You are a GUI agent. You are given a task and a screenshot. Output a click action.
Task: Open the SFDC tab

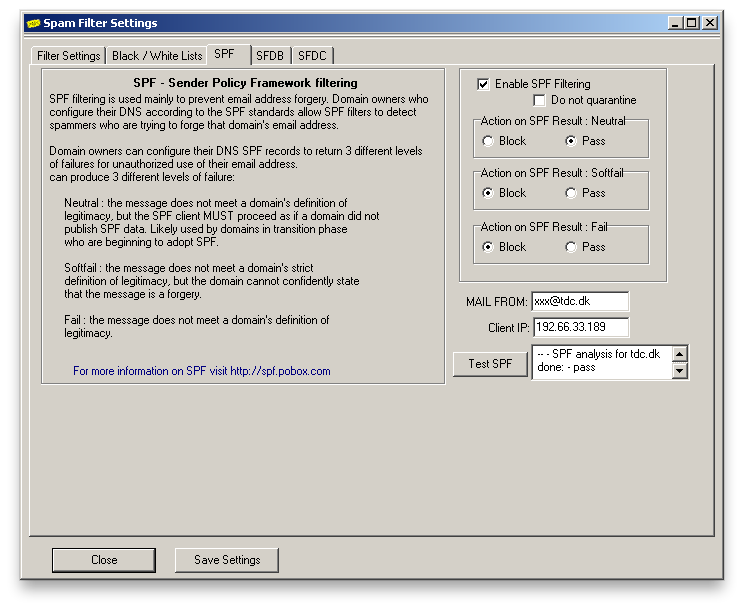pos(312,56)
